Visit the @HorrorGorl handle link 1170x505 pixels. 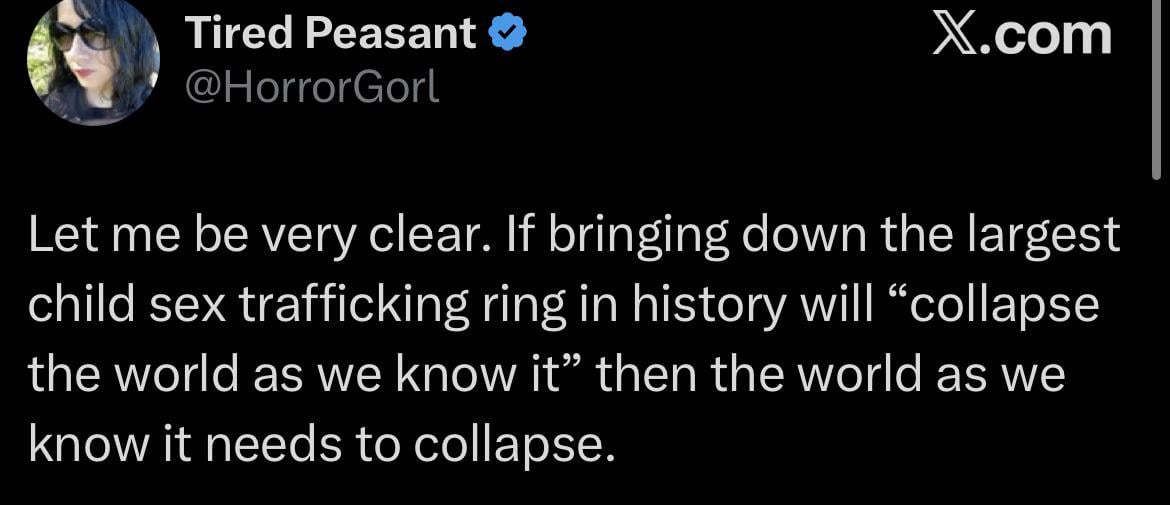click(312, 90)
